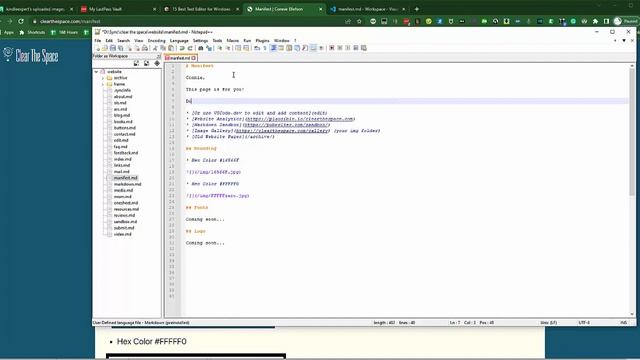The width and height of the screenshot is (640, 360).
Task: Redo the edit via toolbar
Action: click(189, 48)
